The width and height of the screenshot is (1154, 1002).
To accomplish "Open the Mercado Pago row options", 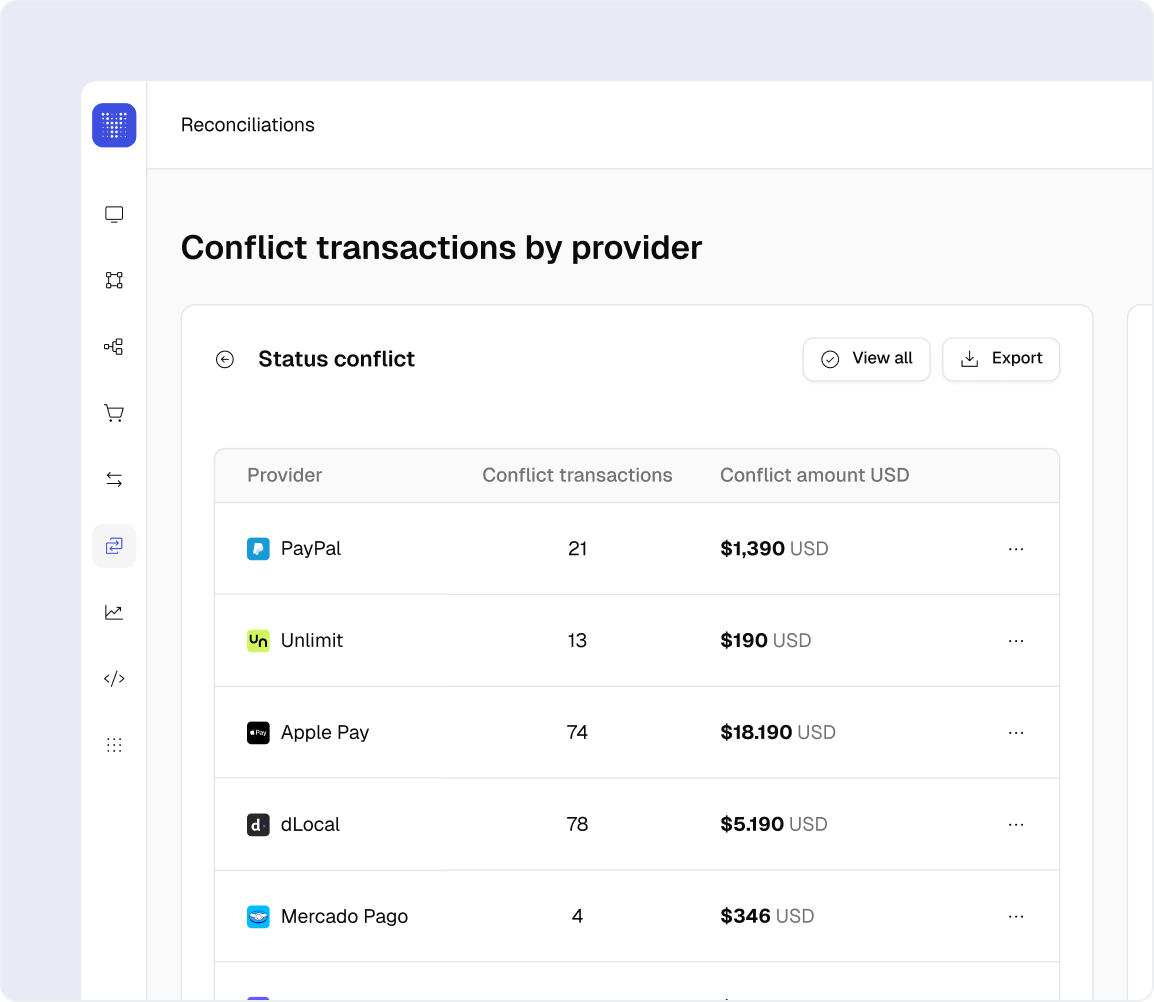I will [x=1016, y=917].
